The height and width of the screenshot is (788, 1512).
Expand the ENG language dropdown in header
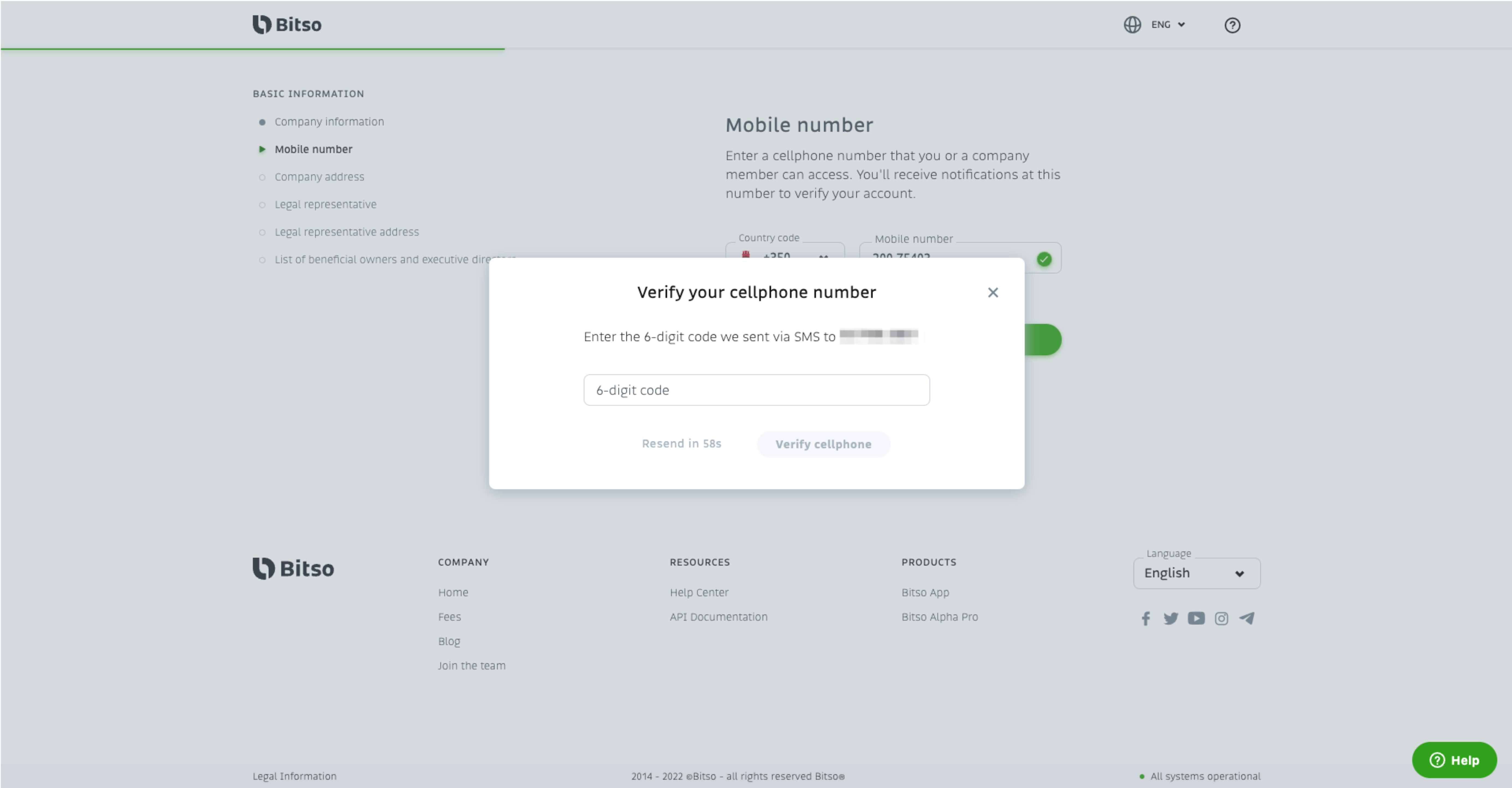[x=1169, y=25]
